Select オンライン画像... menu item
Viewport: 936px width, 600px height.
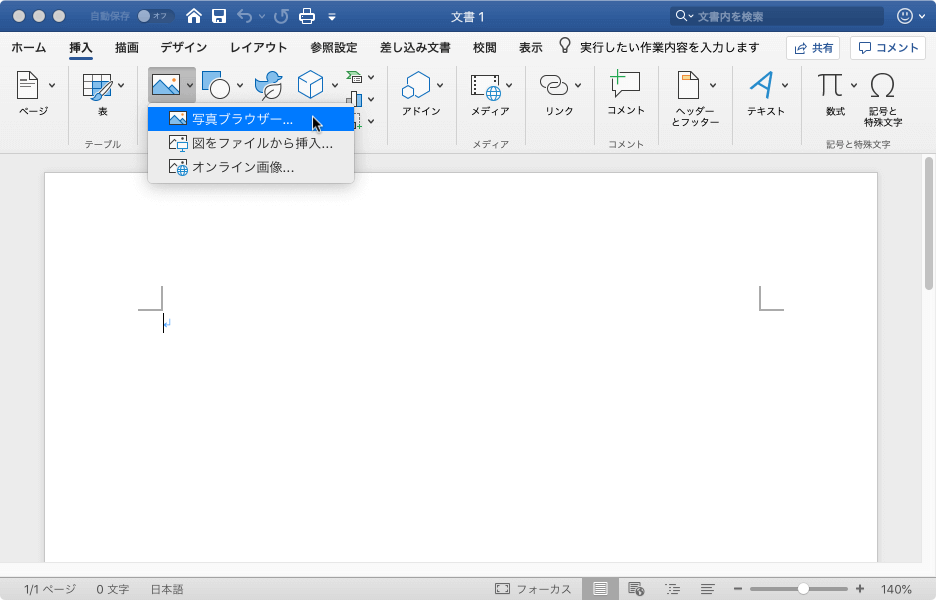point(251,167)
